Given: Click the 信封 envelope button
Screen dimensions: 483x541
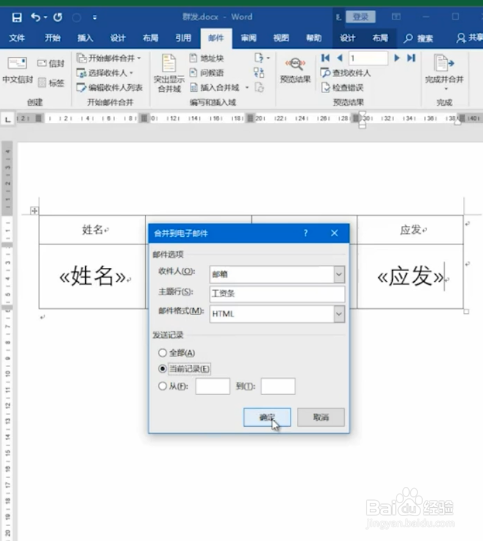Looking at the screenshot, I should pos(51,63).
